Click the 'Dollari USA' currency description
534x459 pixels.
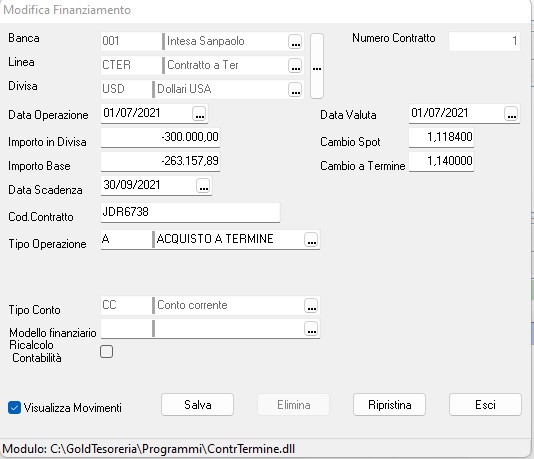[x=184, y=90]
